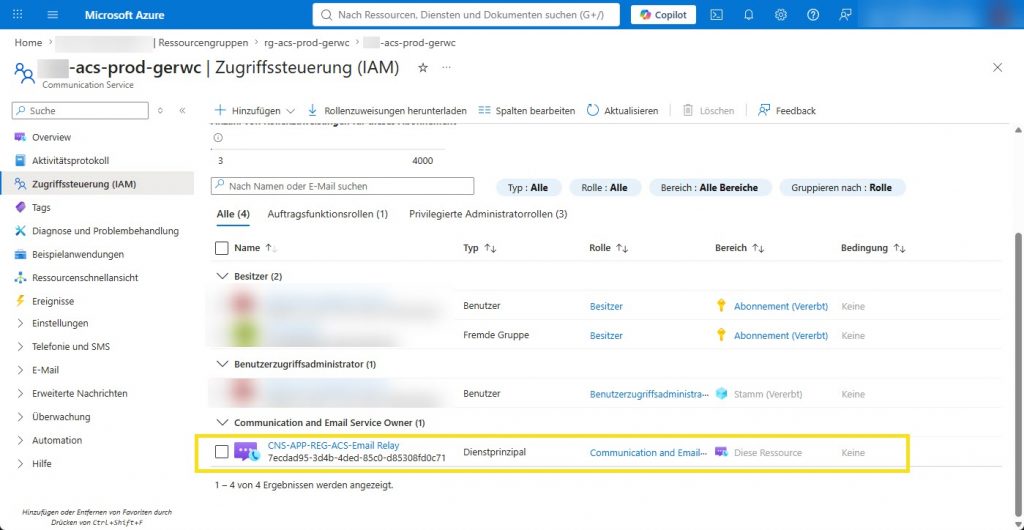The image size is (1024, 530).
Task: Open the Benutzerzugriffsadministrator role link
Action: [649, 394]
